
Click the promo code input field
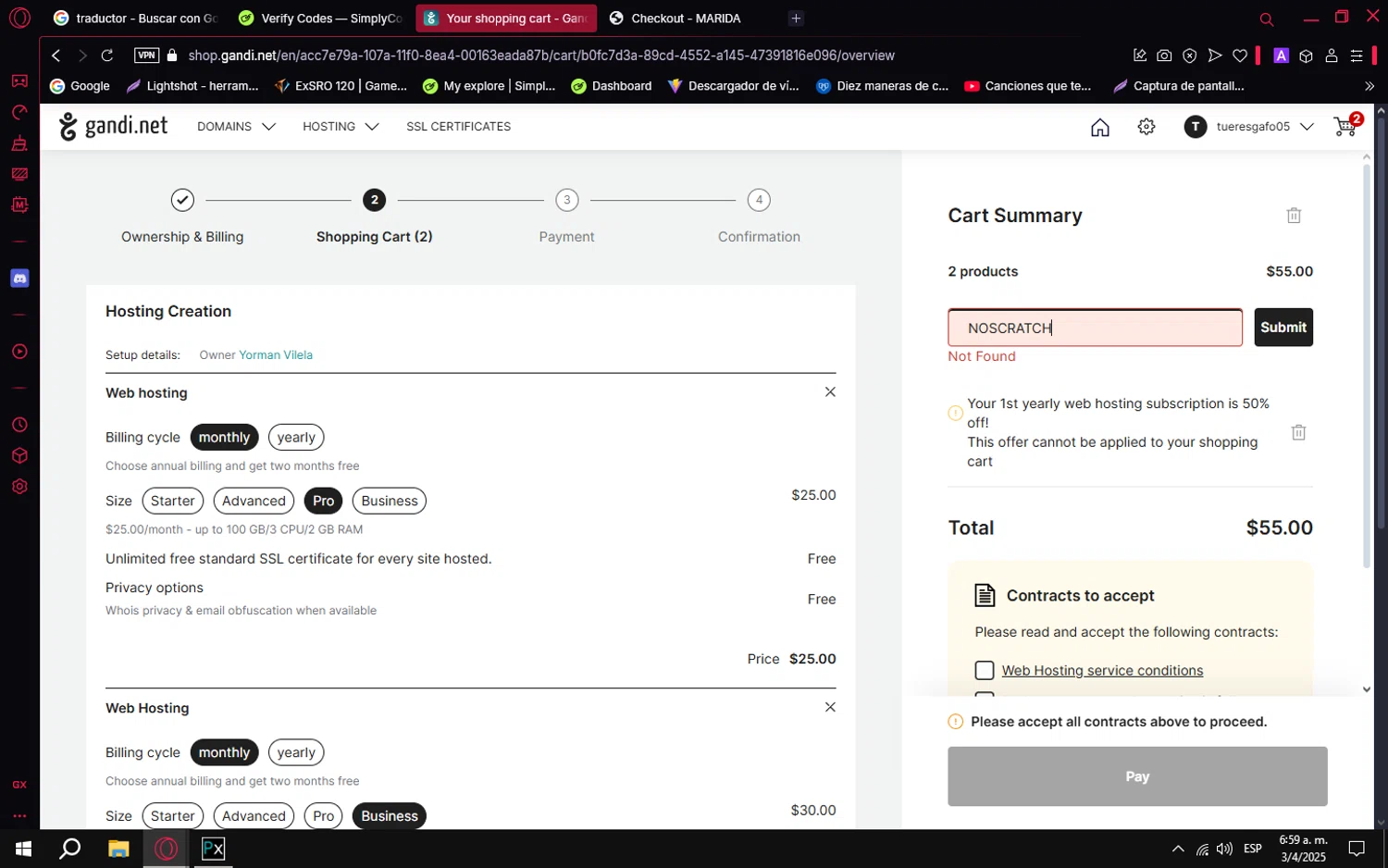click(1095, 328)
